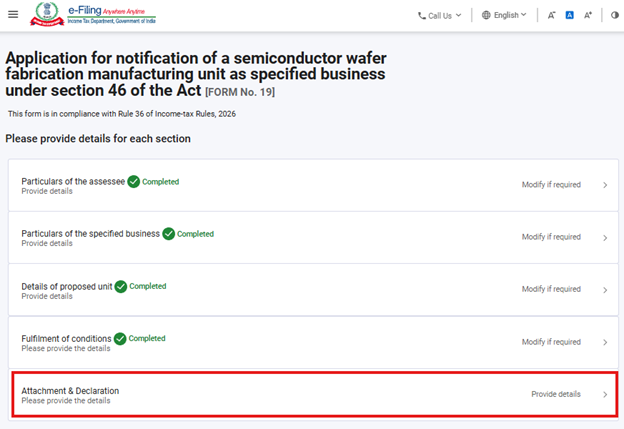The height and width of the screenshot is (429, 624).
Task: Click Modify if required for assessee particulars
Action: pyautogui.click(x=550, y=185)
